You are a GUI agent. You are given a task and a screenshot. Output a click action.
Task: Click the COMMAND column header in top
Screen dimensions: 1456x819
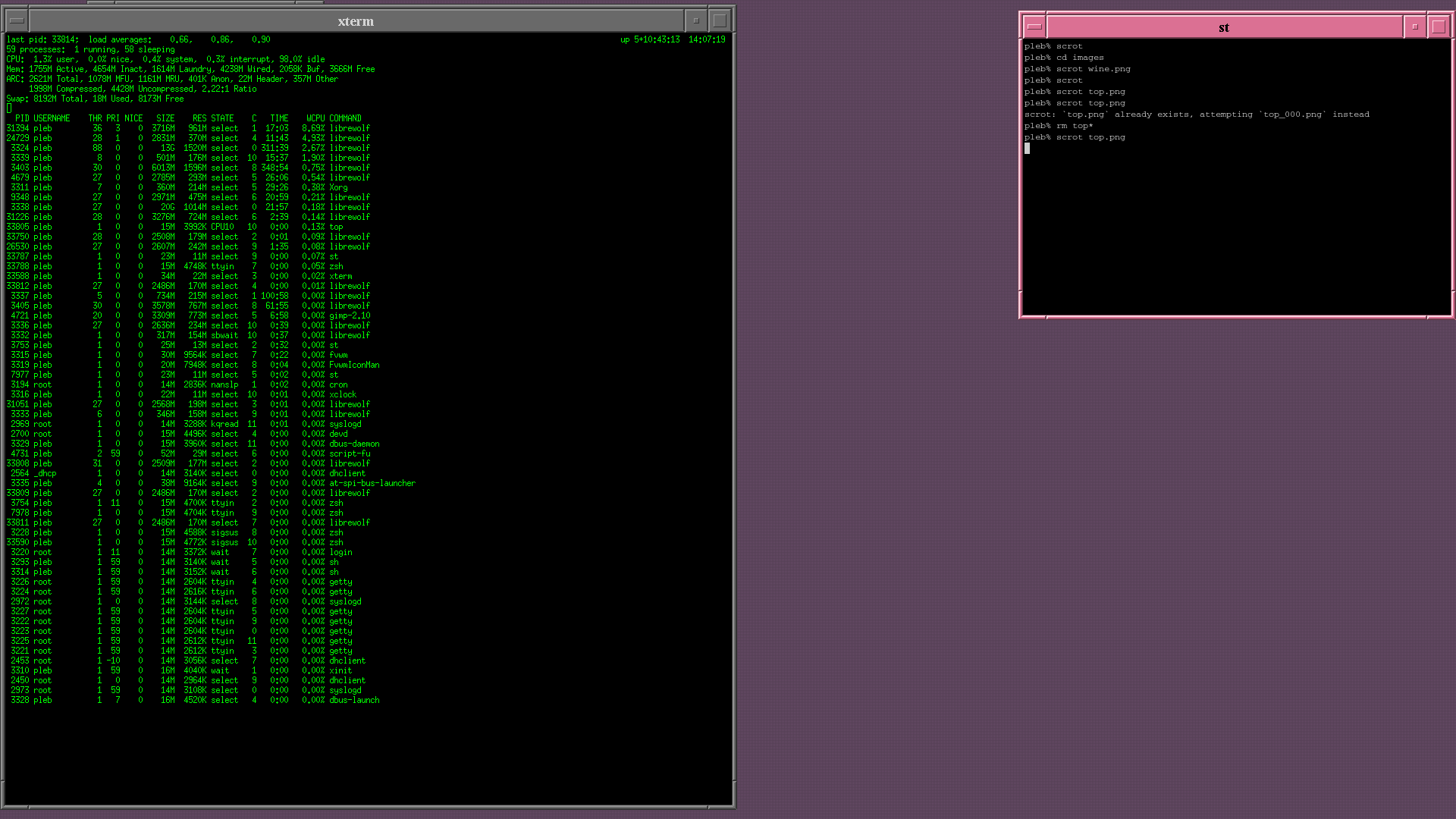345,118
